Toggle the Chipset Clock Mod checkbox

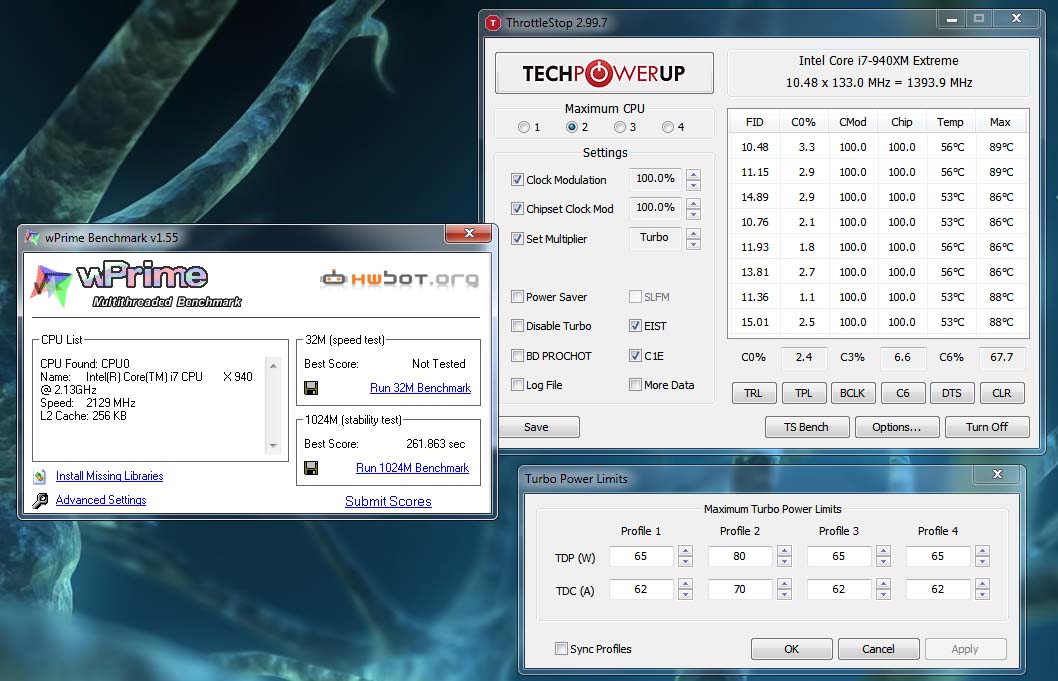pyautogui.click(x=517, y=209)
